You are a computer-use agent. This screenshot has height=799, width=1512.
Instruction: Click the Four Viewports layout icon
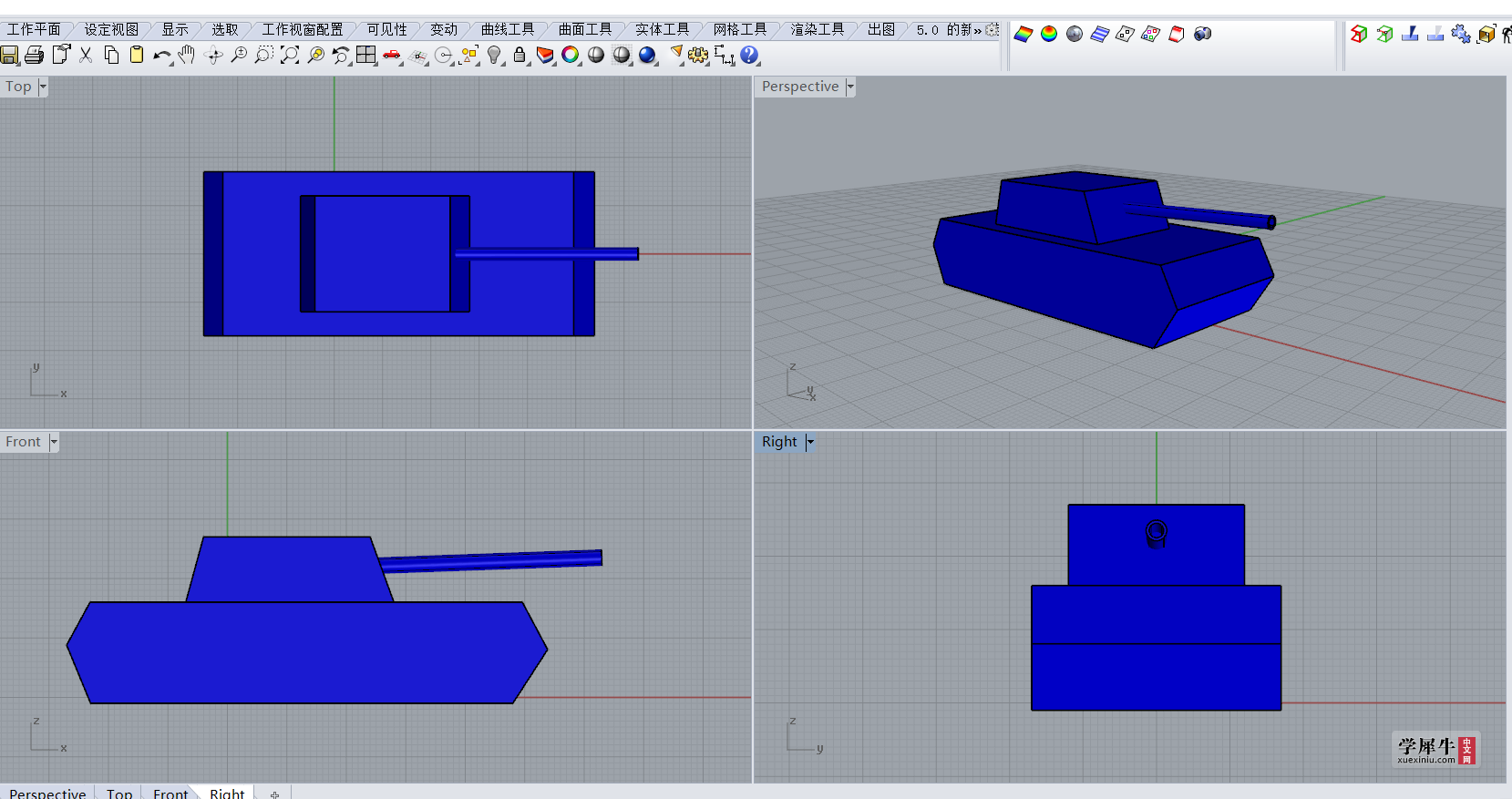366,56
